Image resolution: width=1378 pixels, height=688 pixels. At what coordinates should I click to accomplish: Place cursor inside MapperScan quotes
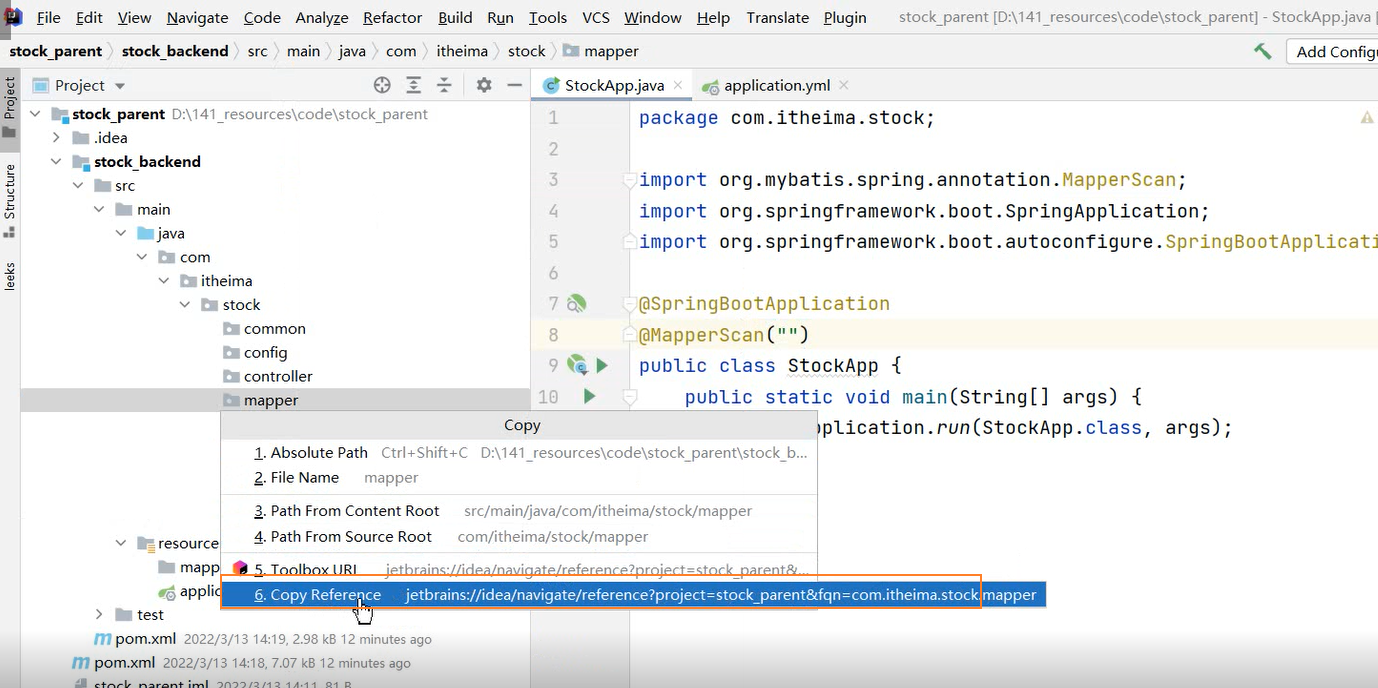(788, 335)
